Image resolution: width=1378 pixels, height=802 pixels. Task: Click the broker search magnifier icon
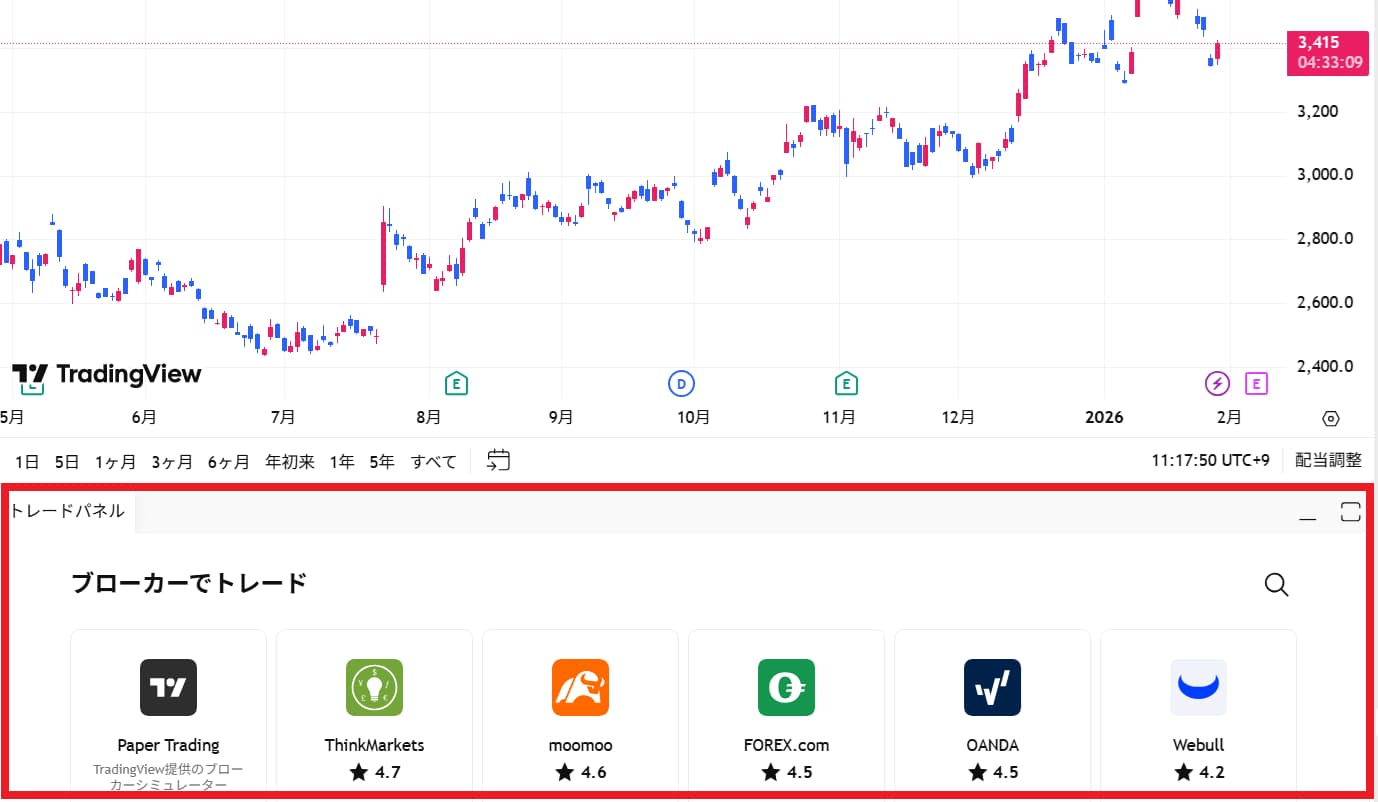pyautogui.click(x=1276, y=585)
